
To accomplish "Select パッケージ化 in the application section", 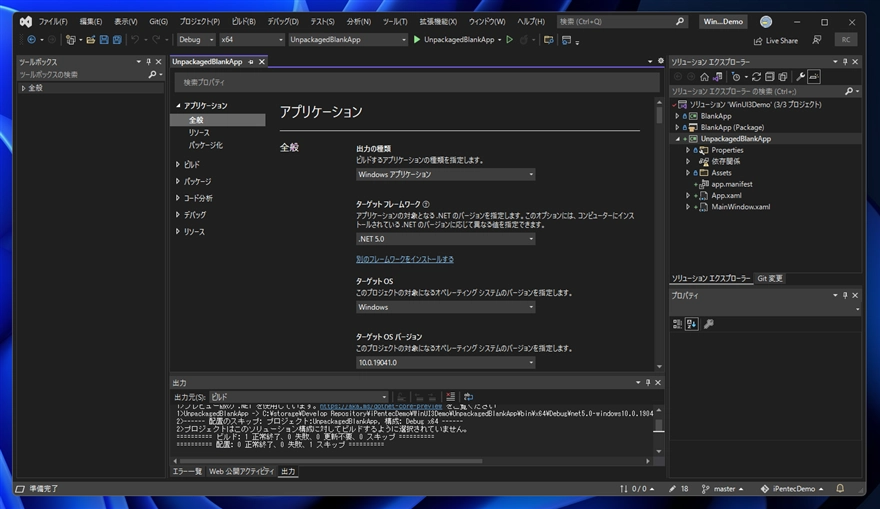I will 205,145.
